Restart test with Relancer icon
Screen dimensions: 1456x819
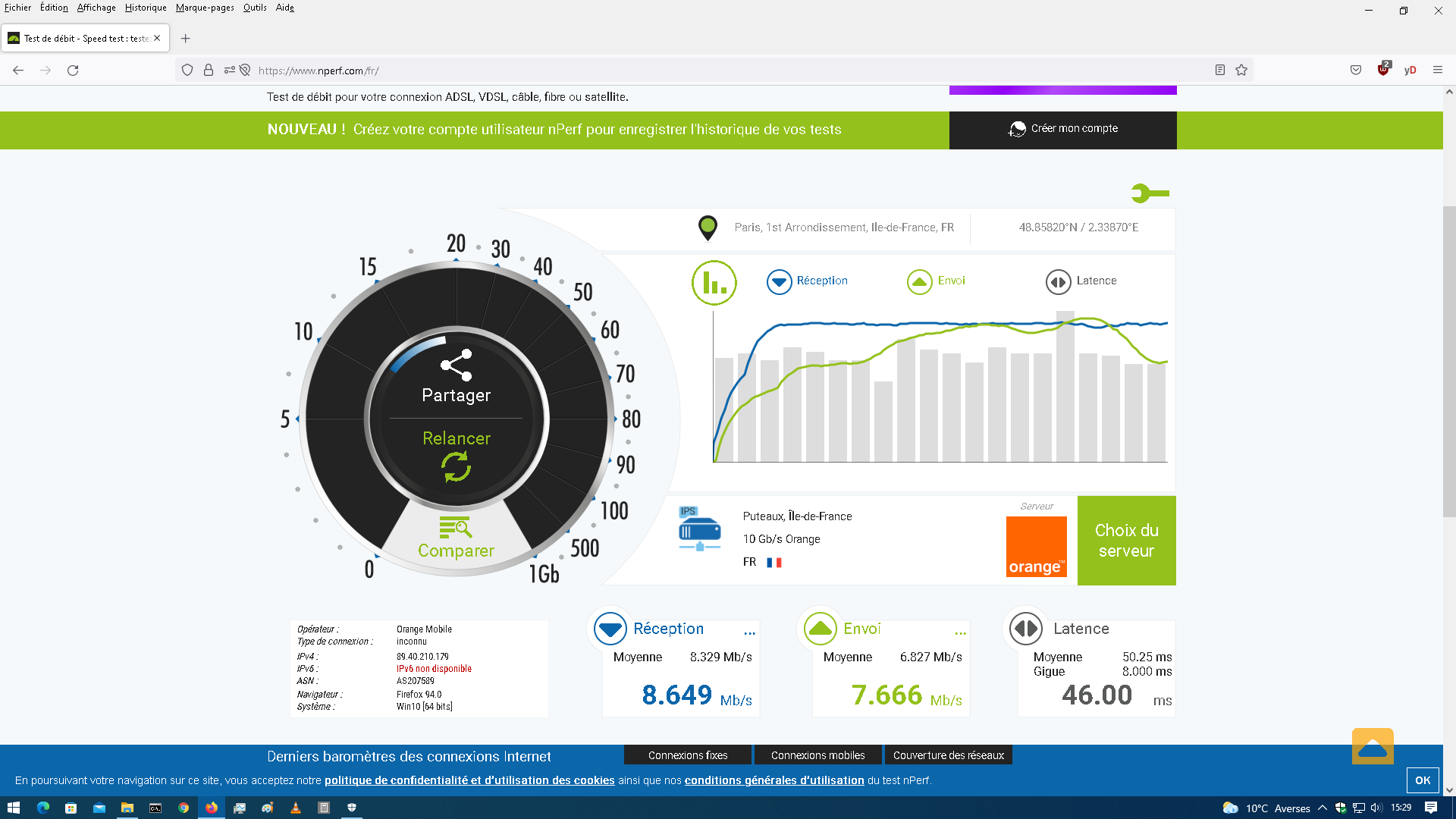[456, 467]
